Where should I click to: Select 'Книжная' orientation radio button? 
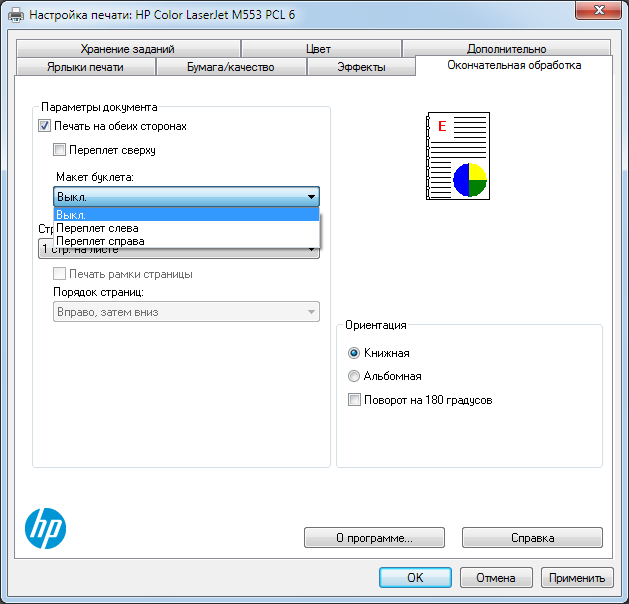[354, 353]
